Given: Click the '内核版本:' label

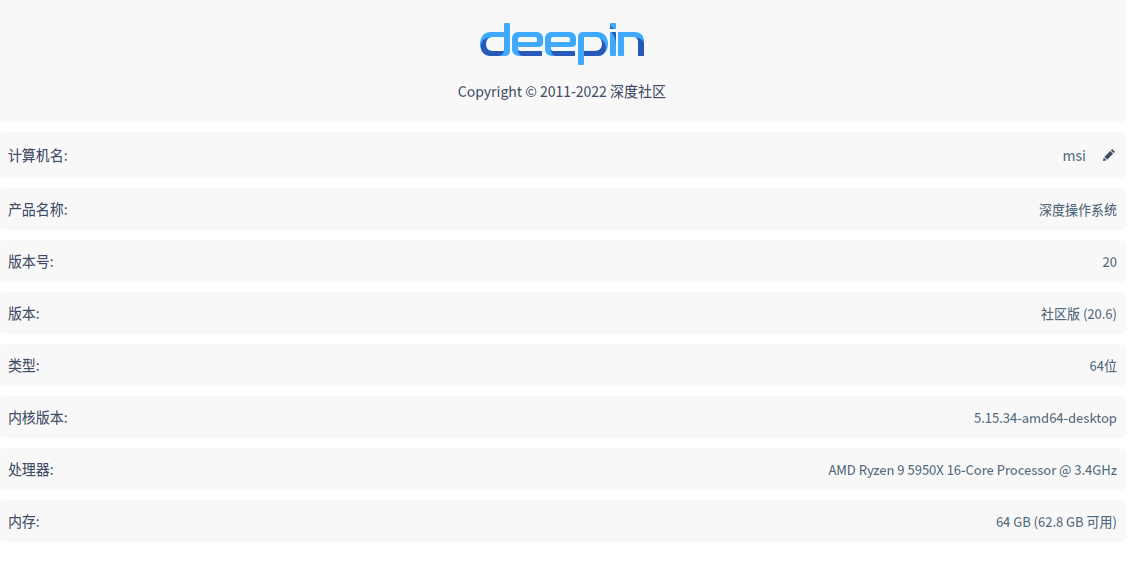Looking at the screenshot, I should point(38,417).
